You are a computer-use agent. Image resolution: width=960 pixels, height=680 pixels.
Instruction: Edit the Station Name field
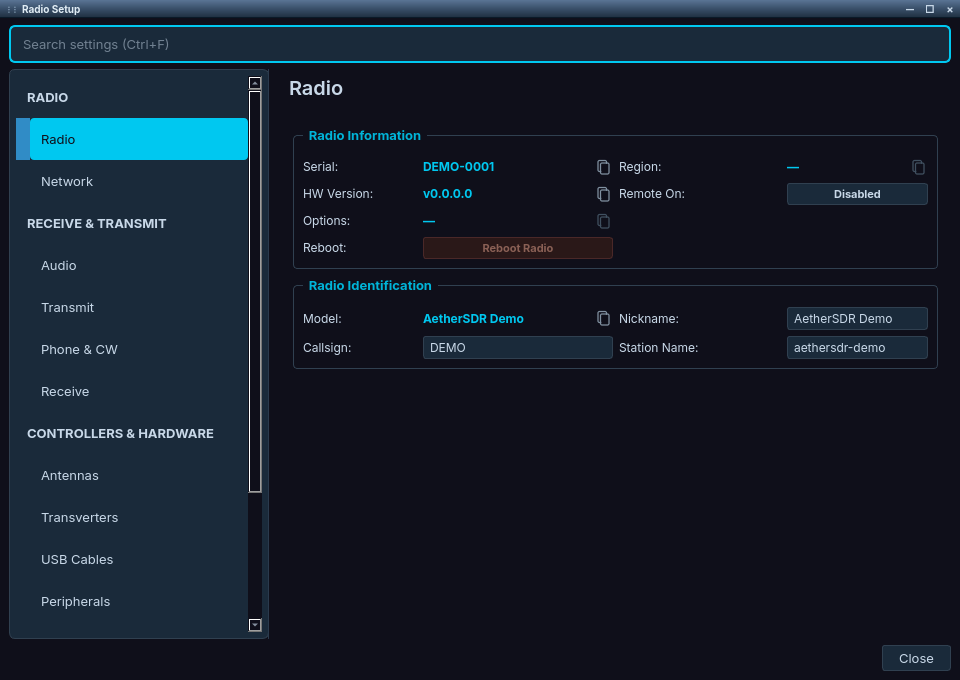857,348
